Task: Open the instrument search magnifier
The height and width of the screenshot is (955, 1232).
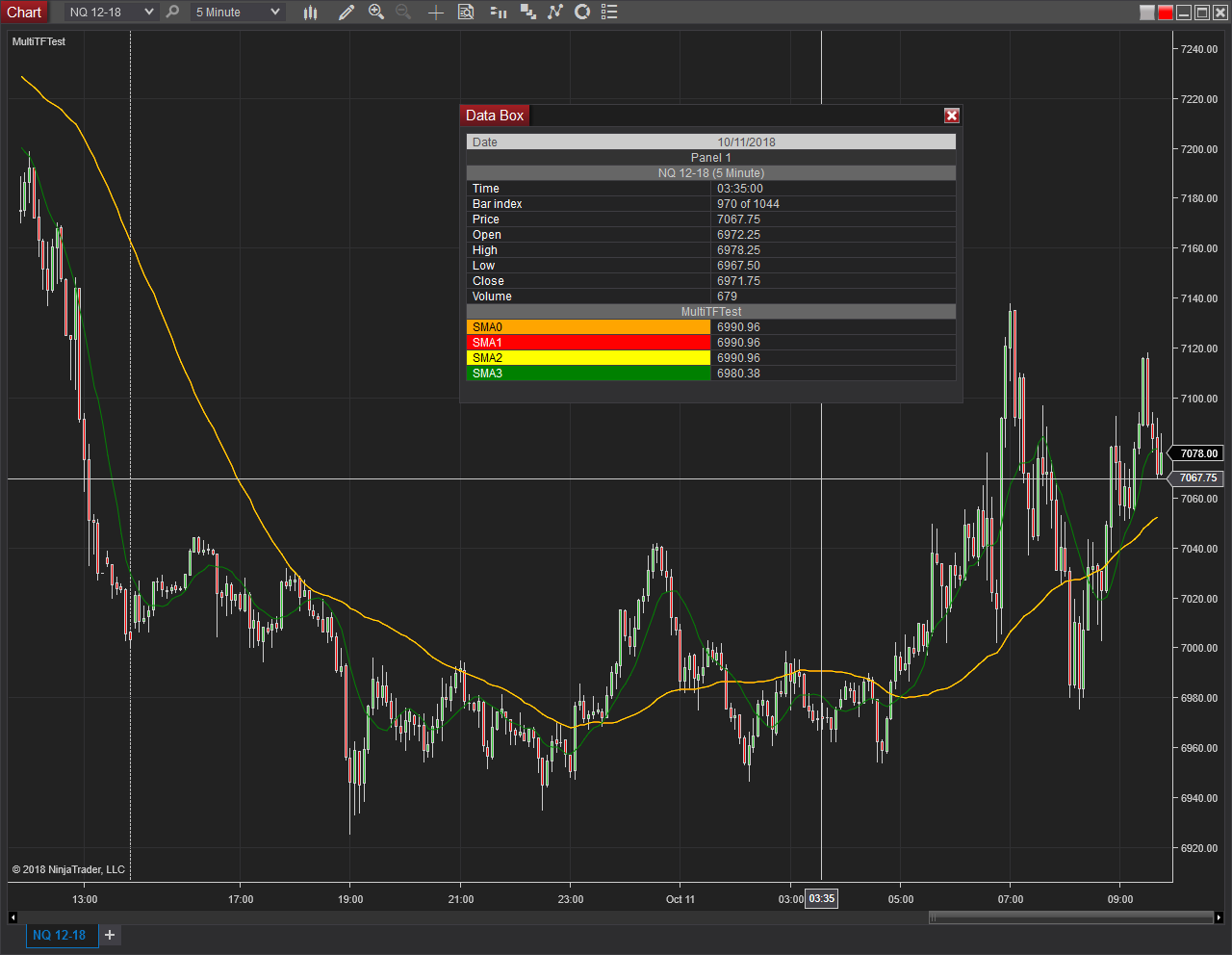Action: 172,12
